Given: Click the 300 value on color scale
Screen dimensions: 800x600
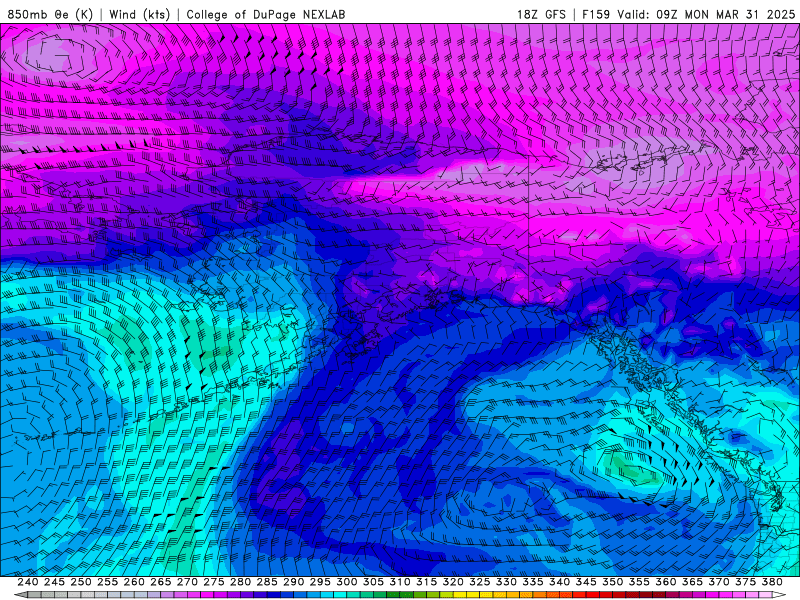Looking at the screenshot, I should coord(347,582).
